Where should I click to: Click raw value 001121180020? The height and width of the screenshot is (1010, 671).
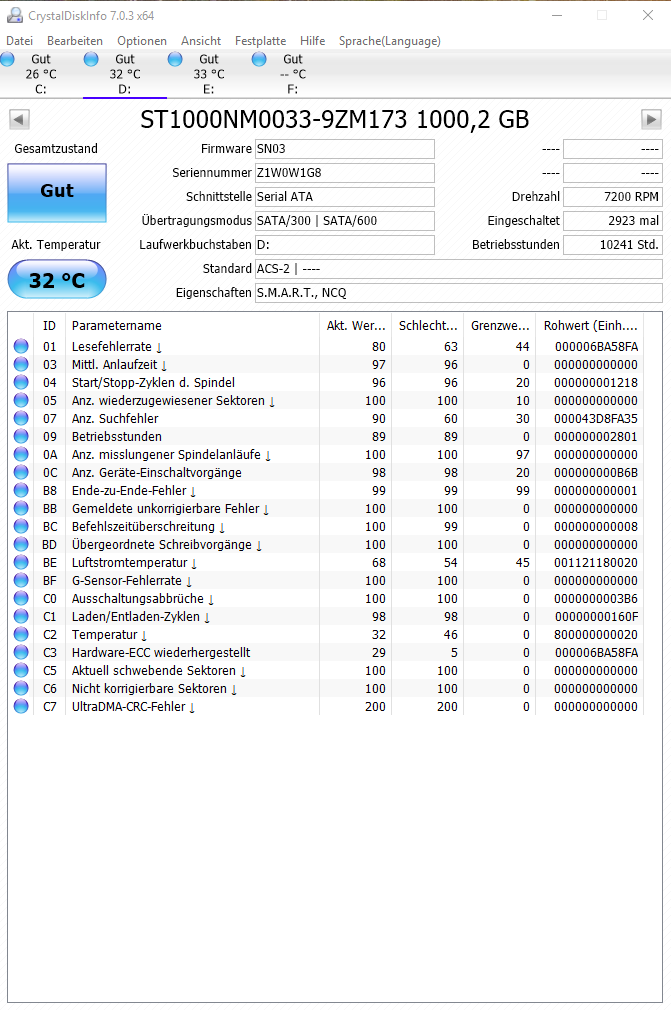(596, 563)
